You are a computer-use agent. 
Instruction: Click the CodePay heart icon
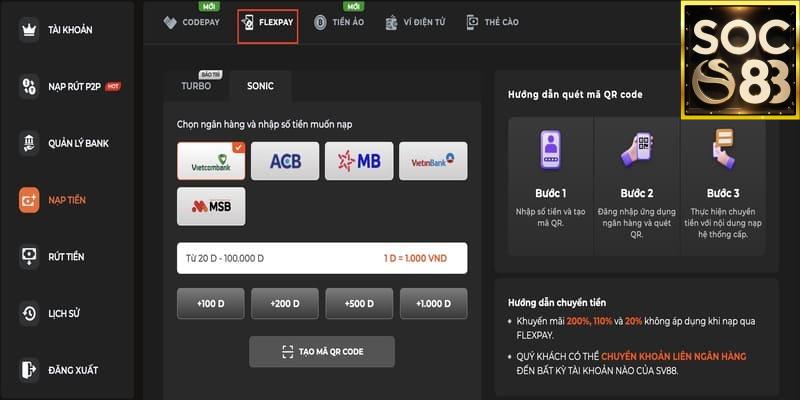coord(170,22)
